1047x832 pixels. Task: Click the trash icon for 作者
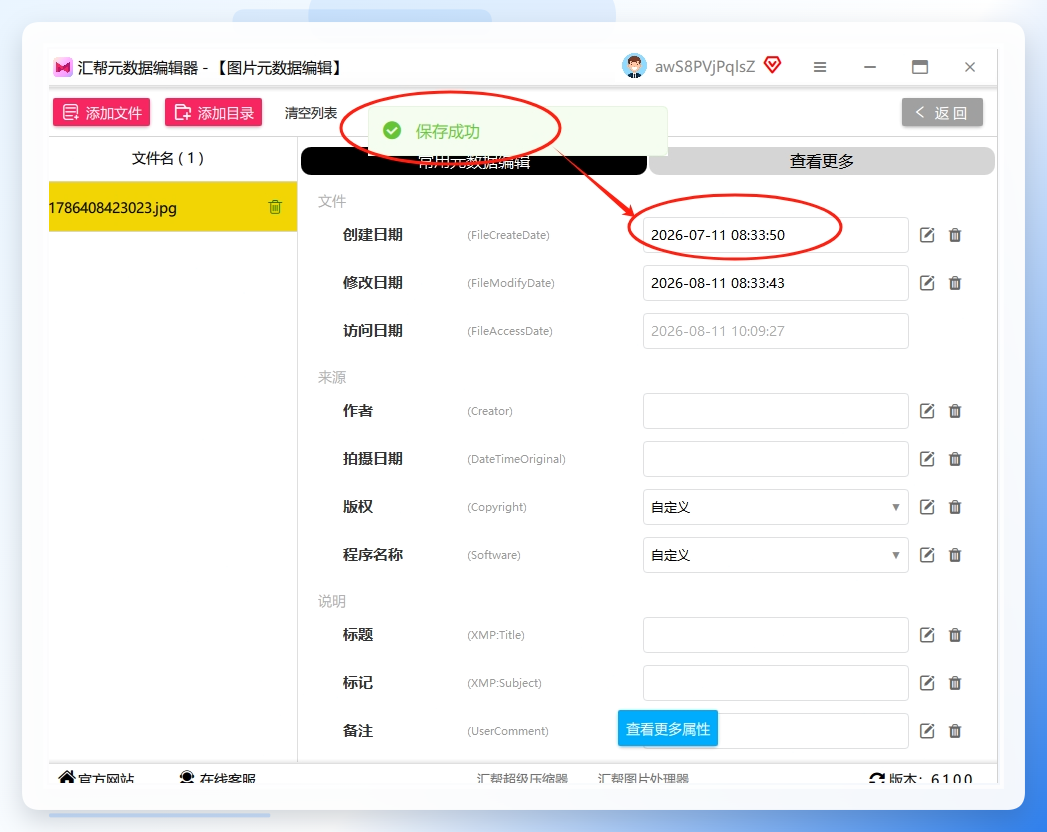click(x=955, y=411)
